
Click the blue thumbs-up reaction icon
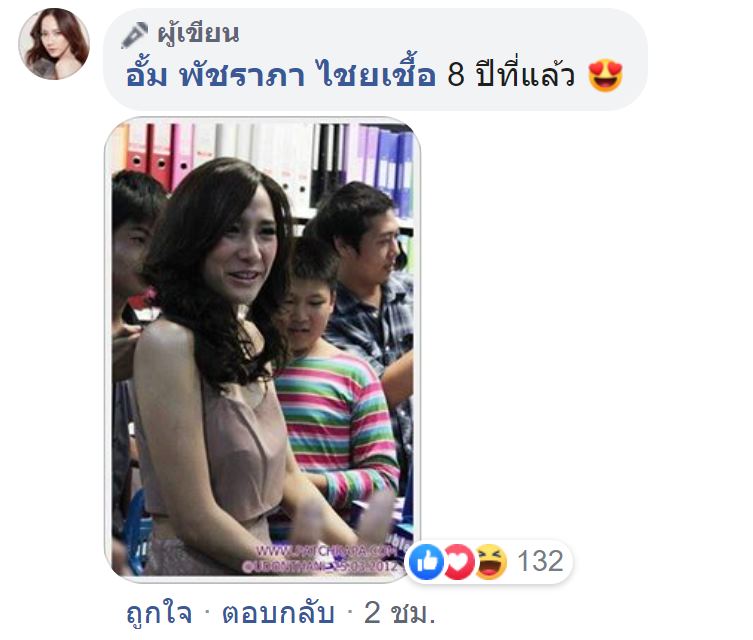(426, 561)
